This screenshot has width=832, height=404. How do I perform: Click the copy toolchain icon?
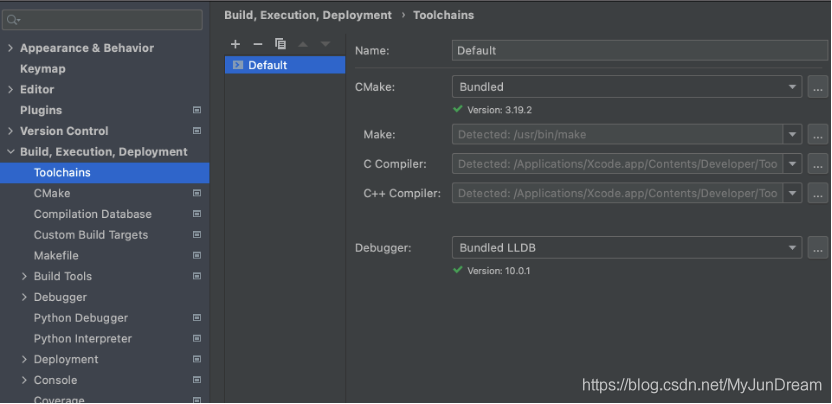click(280, 44)
